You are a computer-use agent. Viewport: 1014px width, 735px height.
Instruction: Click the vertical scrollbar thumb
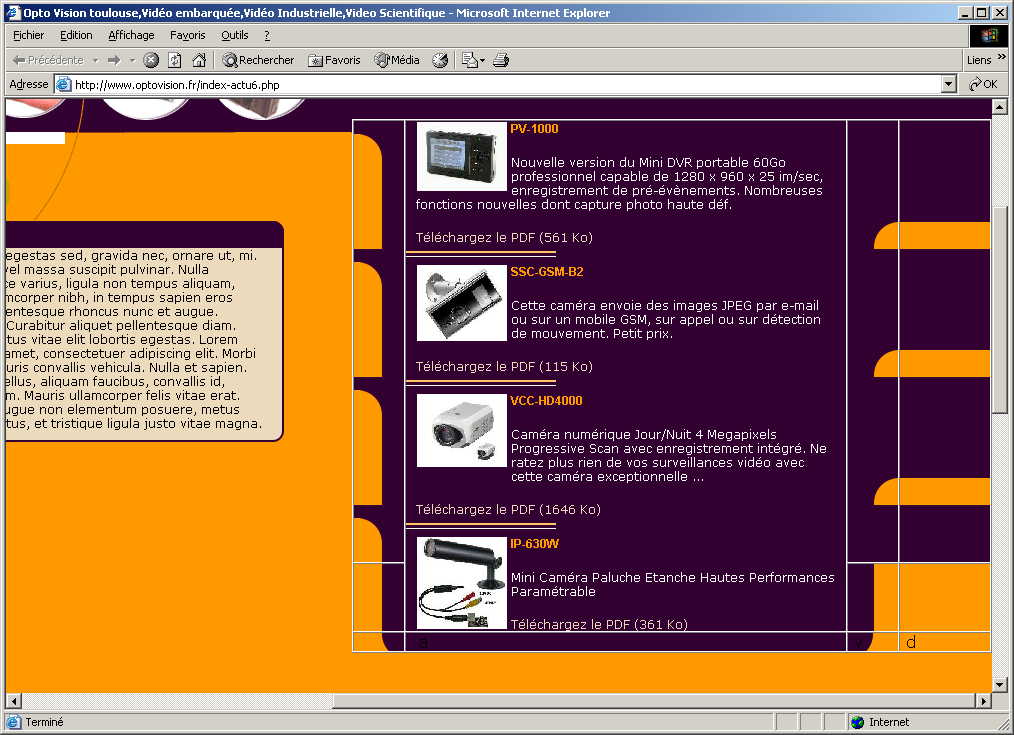pos(999,310)
